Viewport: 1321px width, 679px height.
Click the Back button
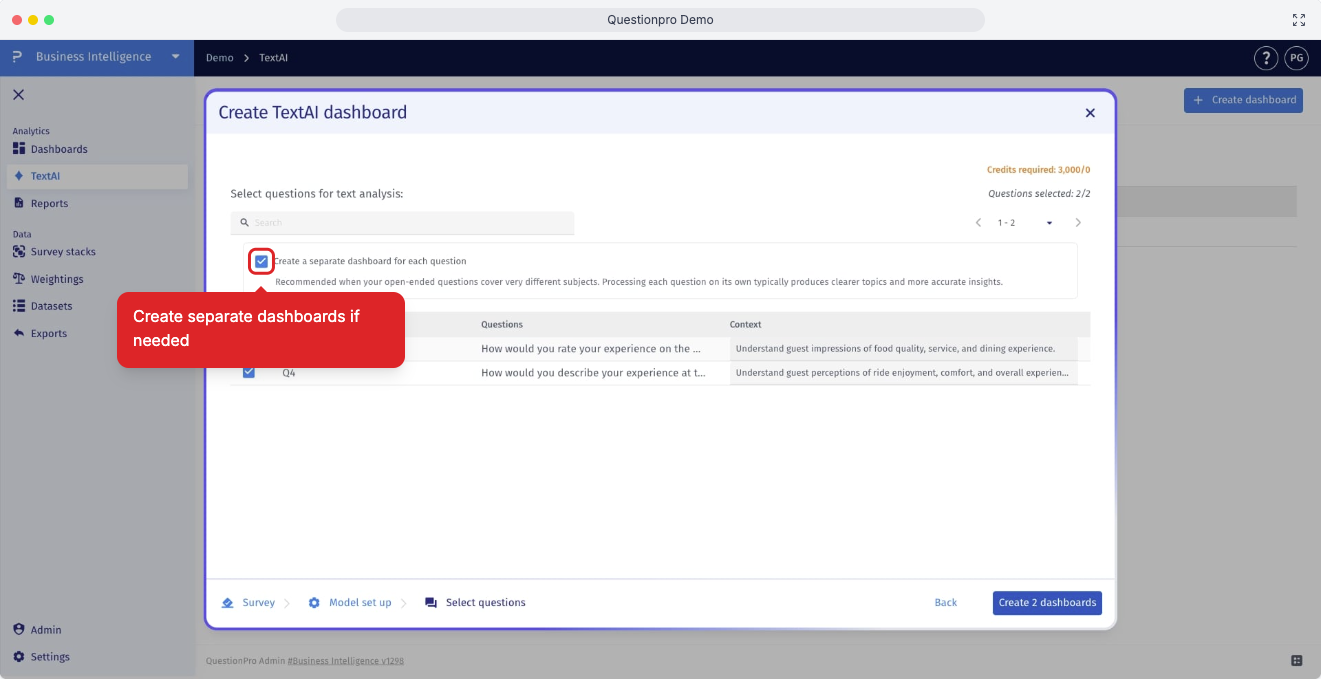[x=946, y=603]
